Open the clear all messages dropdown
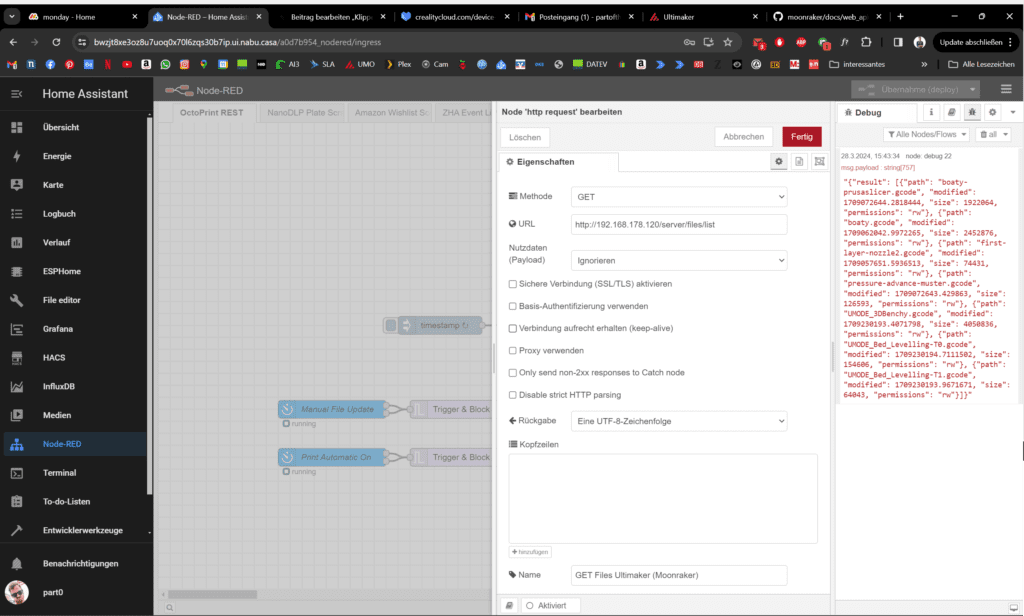 pyautogui.click(x=993, y=134)
